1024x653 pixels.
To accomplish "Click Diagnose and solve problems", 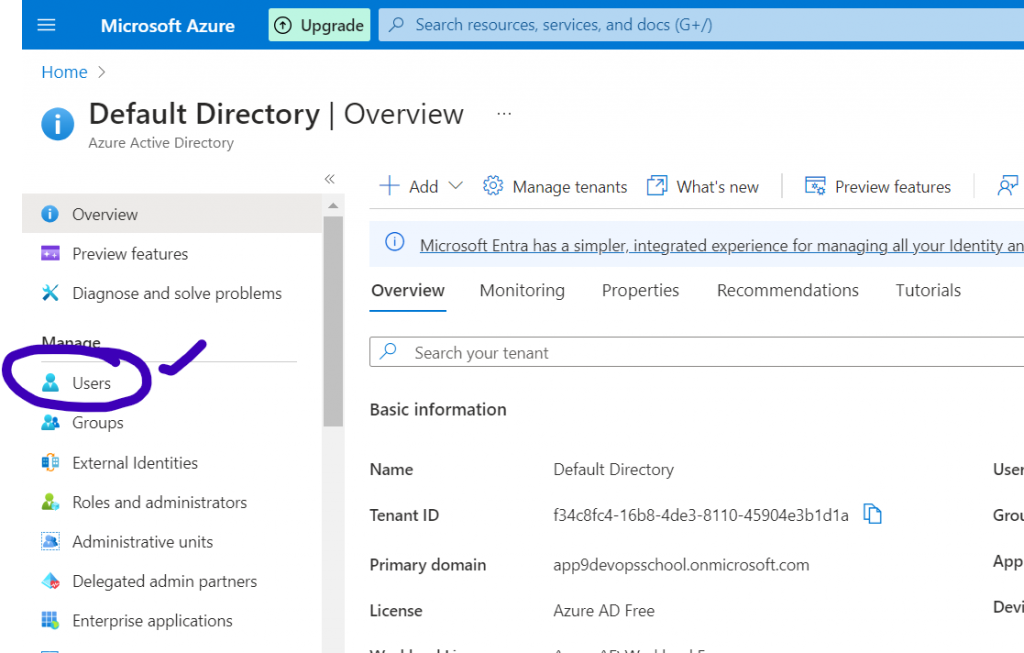I will point(176,293).
